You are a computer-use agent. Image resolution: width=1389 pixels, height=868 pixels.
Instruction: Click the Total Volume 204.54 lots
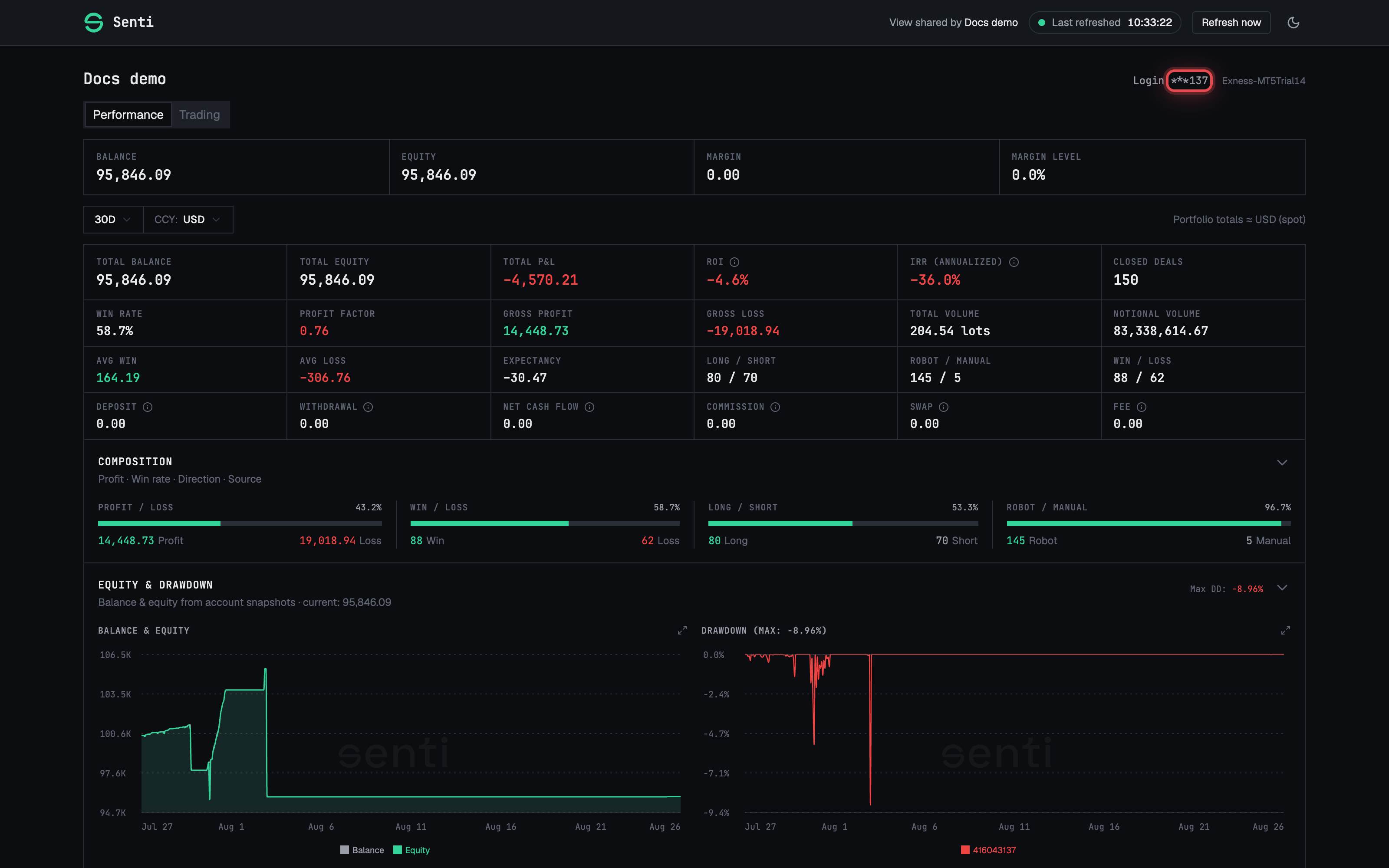pyautogui.click(x=950, y=331)
